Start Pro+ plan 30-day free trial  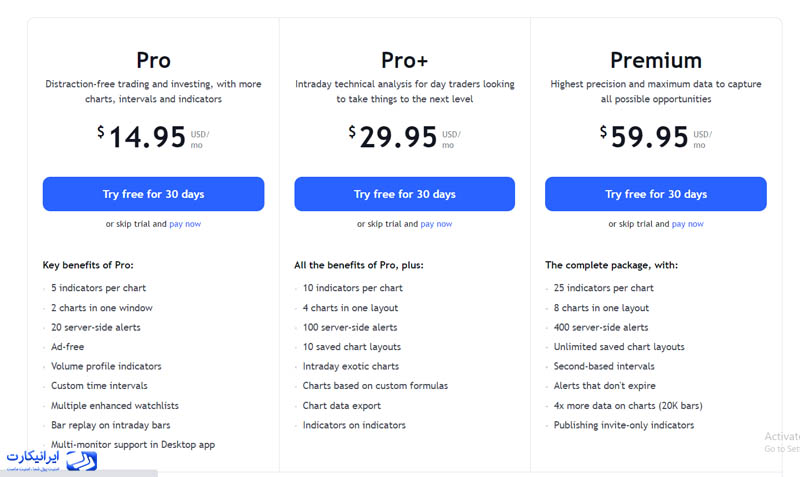405,194
